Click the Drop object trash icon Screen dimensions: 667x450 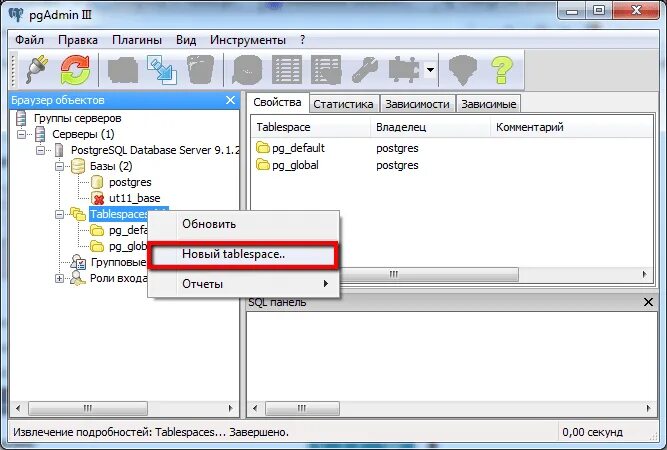coord(200,69)
